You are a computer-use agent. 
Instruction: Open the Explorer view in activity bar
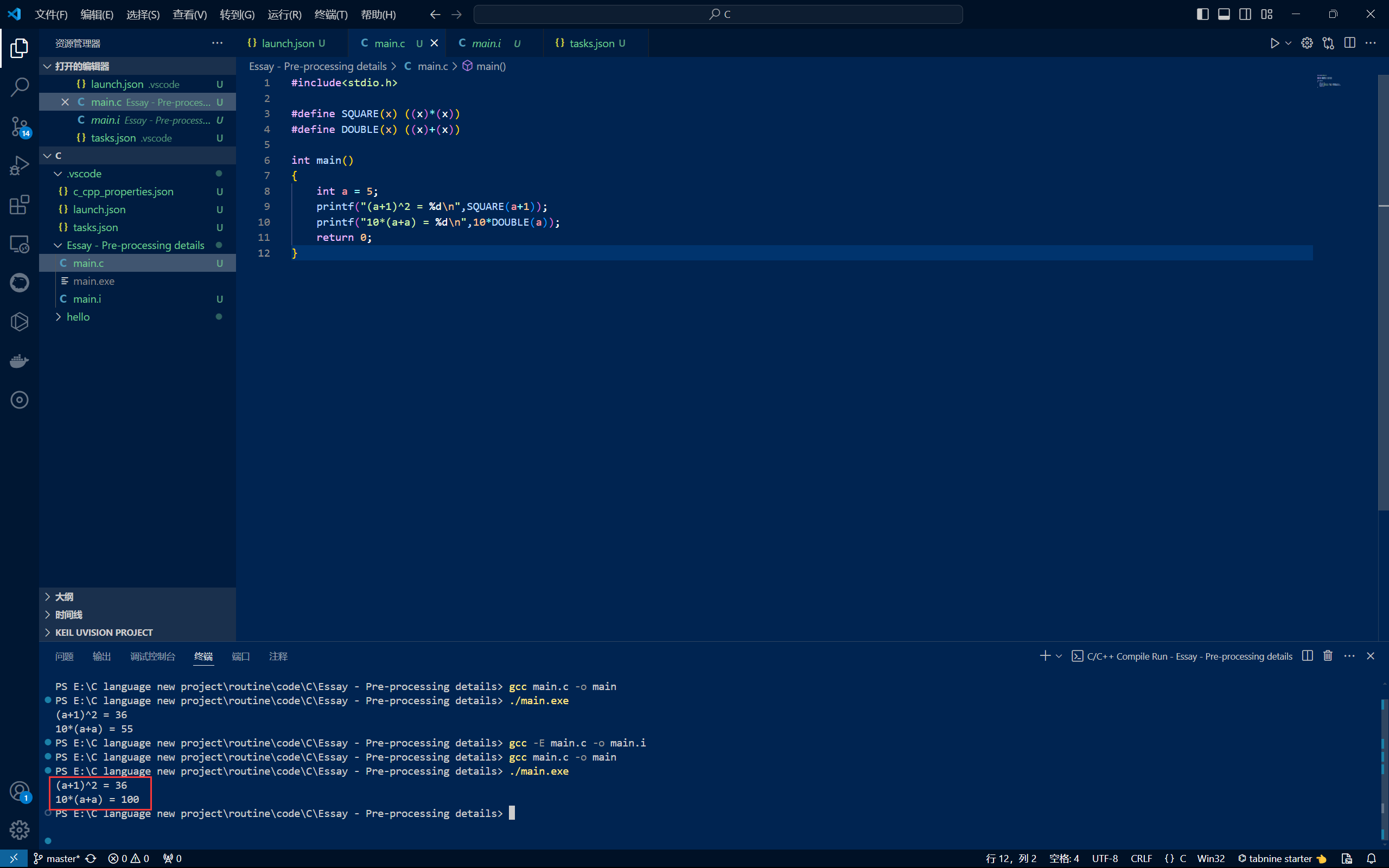coord(20,48)
